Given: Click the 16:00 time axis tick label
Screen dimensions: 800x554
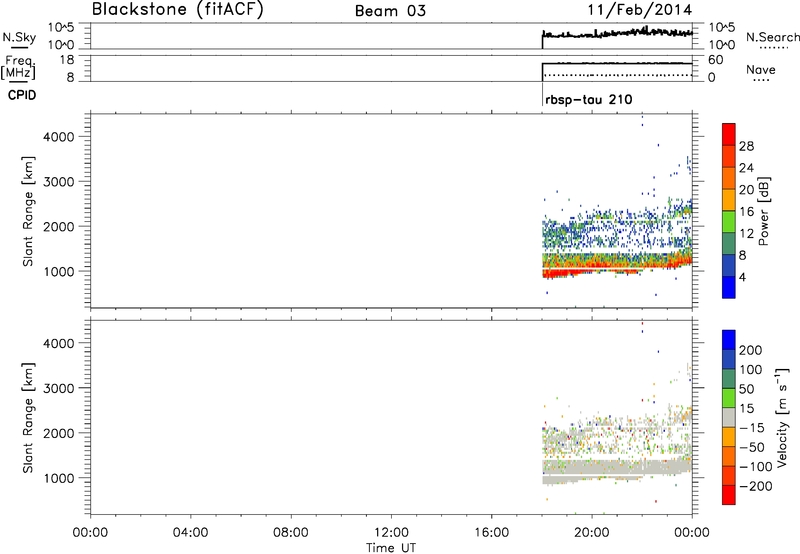Looking at the screenshot, I should point(491,533).
